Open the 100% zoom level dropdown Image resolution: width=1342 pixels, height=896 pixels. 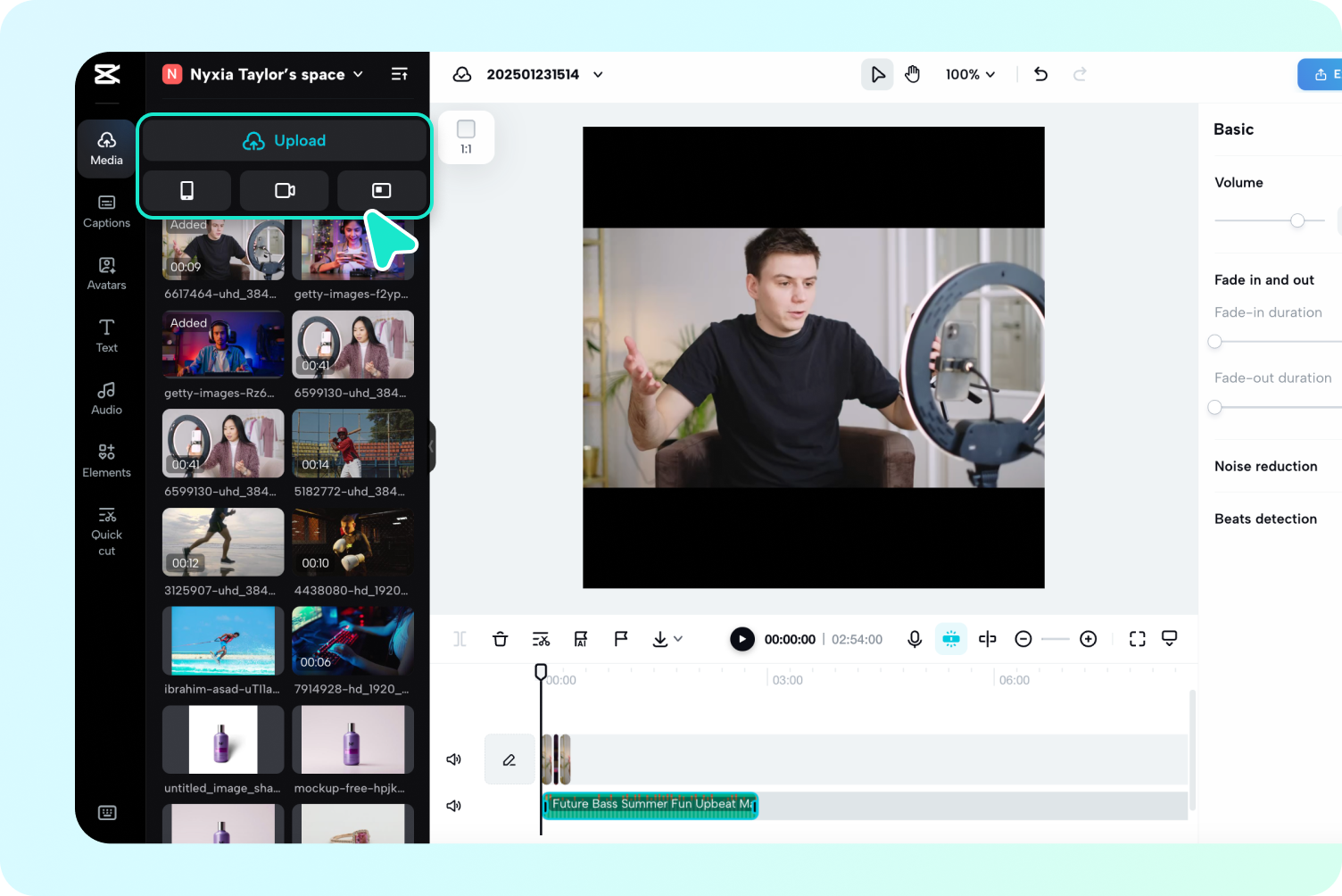(x=970, y=74)
